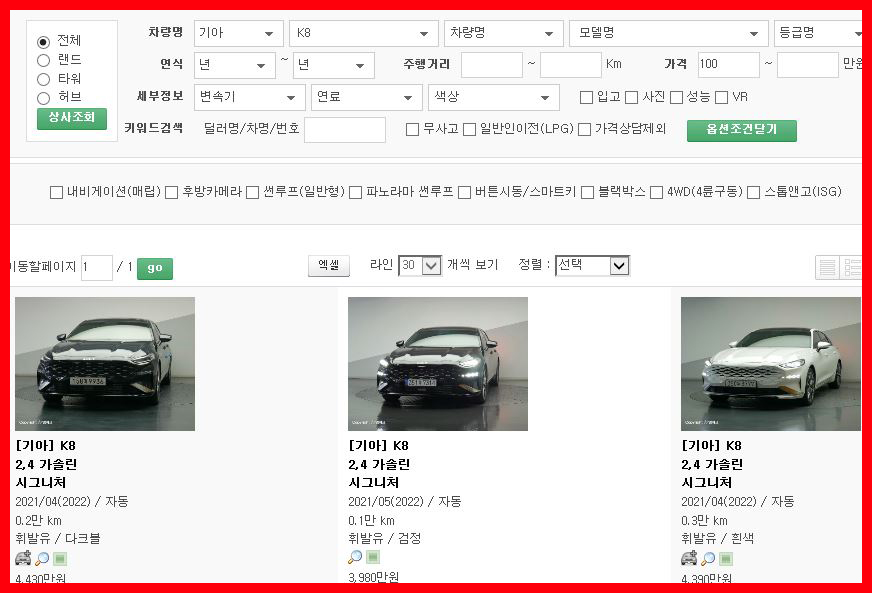This screenshot has height=593, width=872.
Task: Click the magnifier icon under the 흰색 K8 listing
Action: click(708, 558)
